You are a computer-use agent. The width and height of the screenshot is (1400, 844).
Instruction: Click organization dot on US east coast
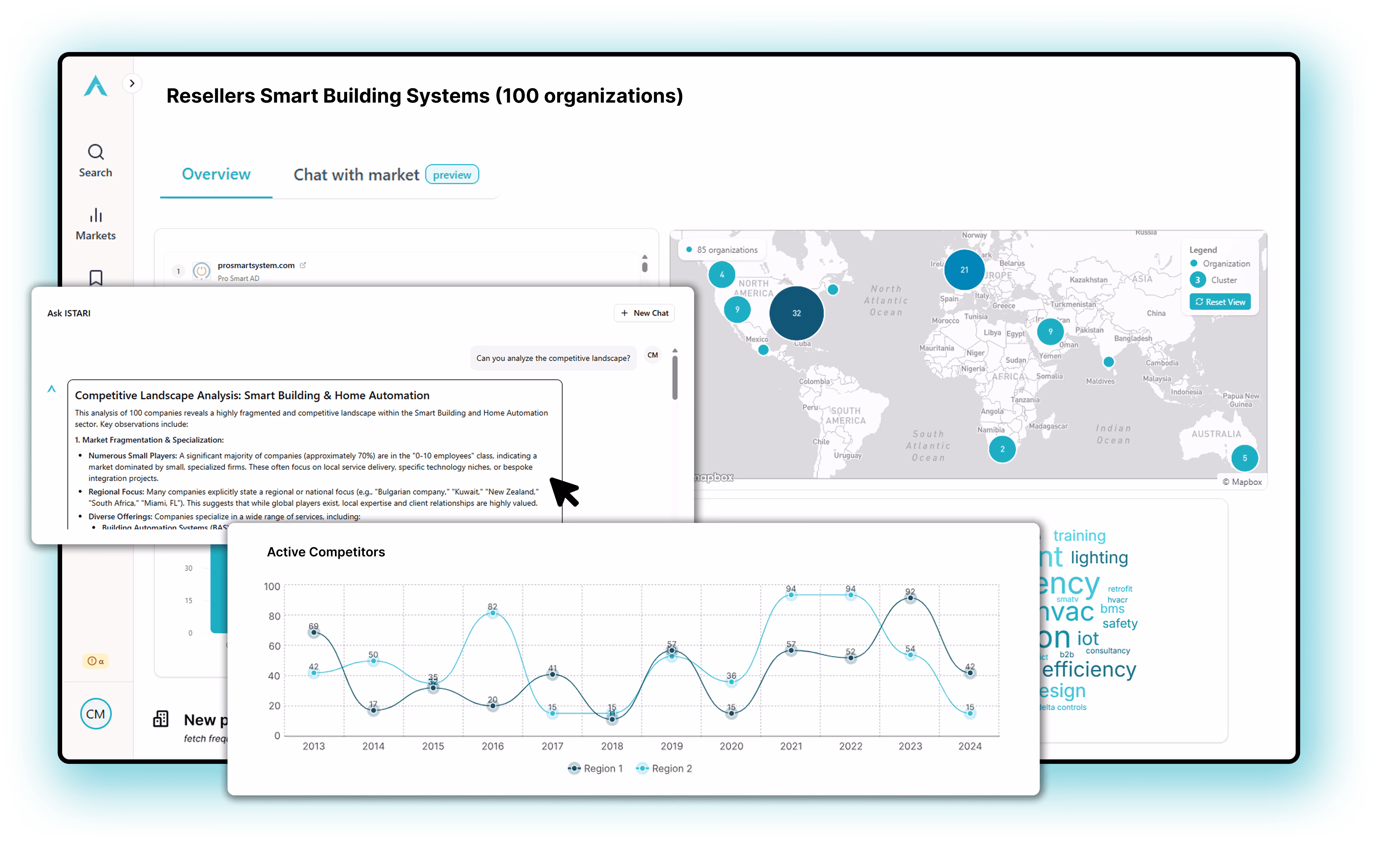point(833,289)
